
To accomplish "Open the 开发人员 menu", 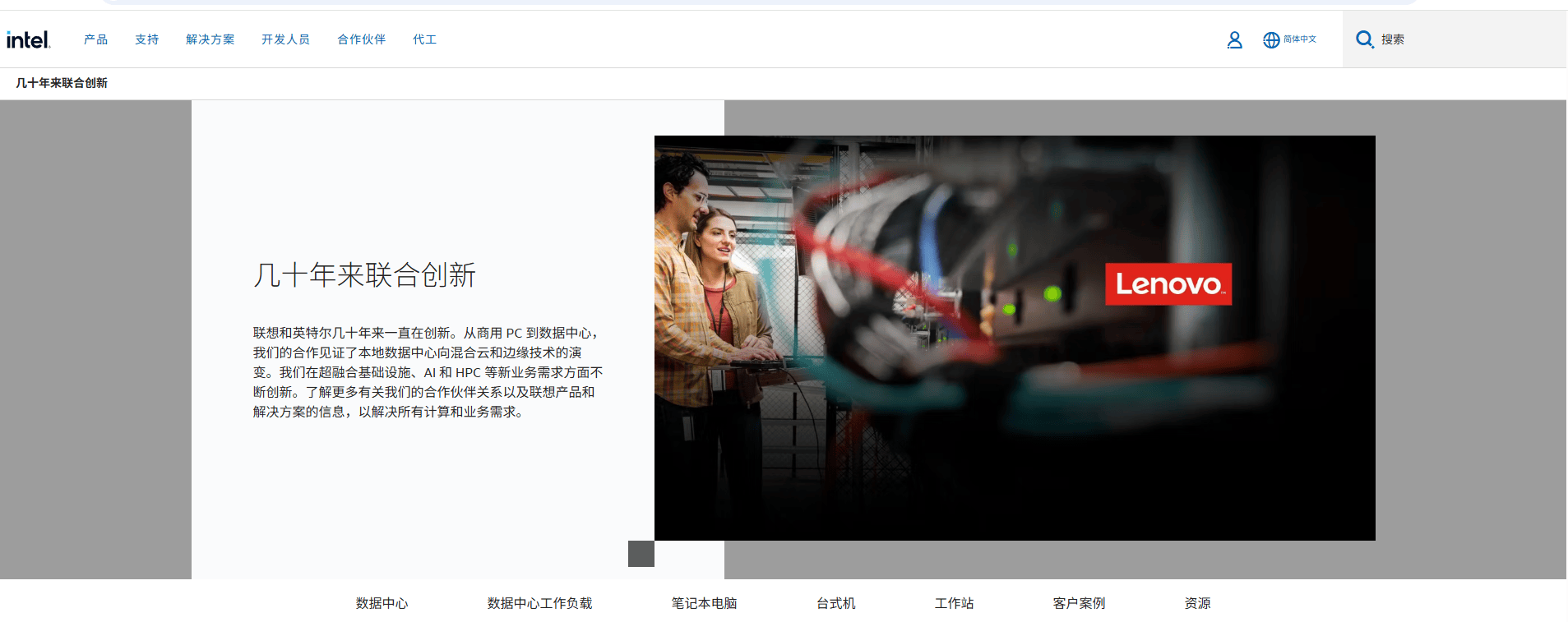I will (285, 39).
